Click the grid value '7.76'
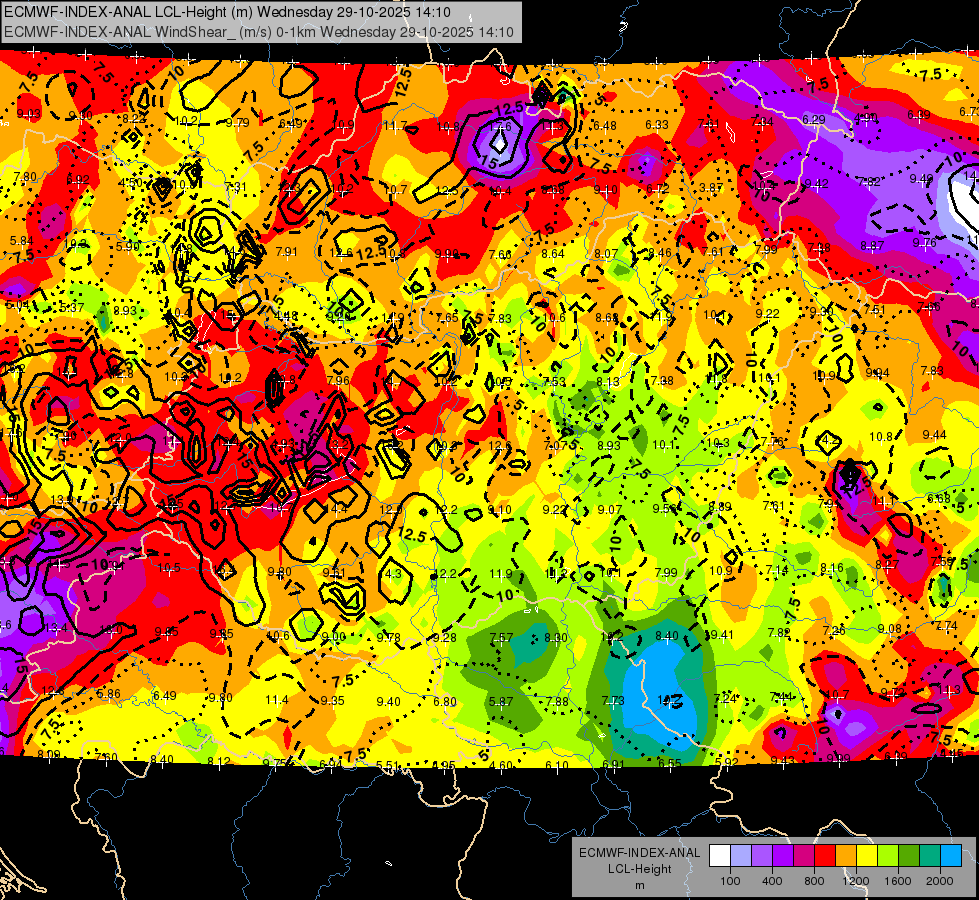 click(x=772, y=442)
